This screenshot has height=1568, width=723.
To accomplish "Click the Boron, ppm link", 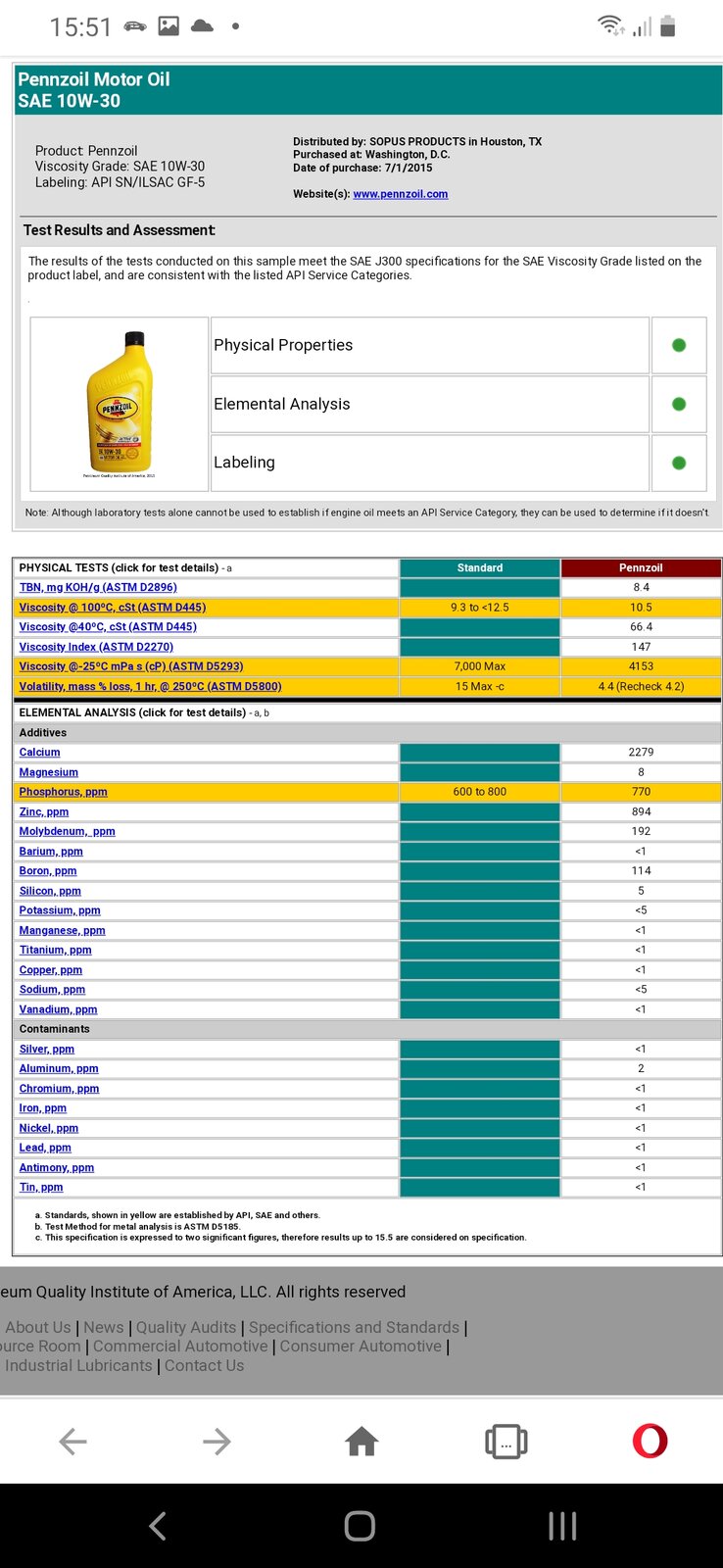I will 48,870.
